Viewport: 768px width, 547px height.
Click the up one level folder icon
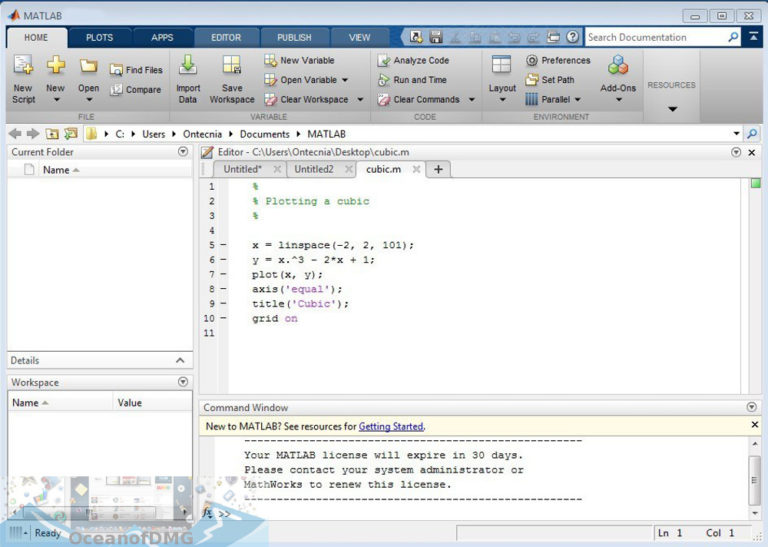click(x=52, y=134)
